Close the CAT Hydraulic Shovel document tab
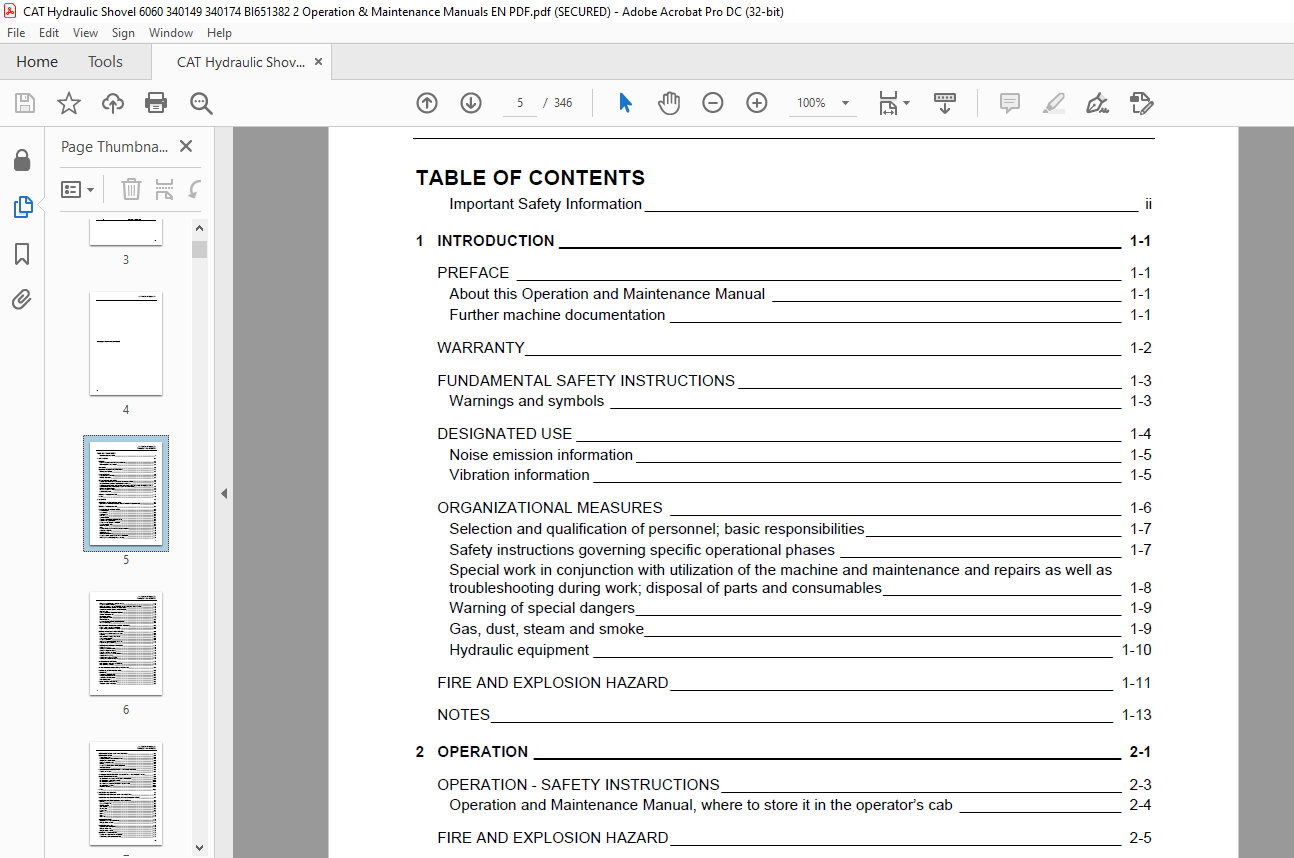Image resolution: width=1294 pixels, height=858 pixels. pyautogui.click(x=319, y=62)
